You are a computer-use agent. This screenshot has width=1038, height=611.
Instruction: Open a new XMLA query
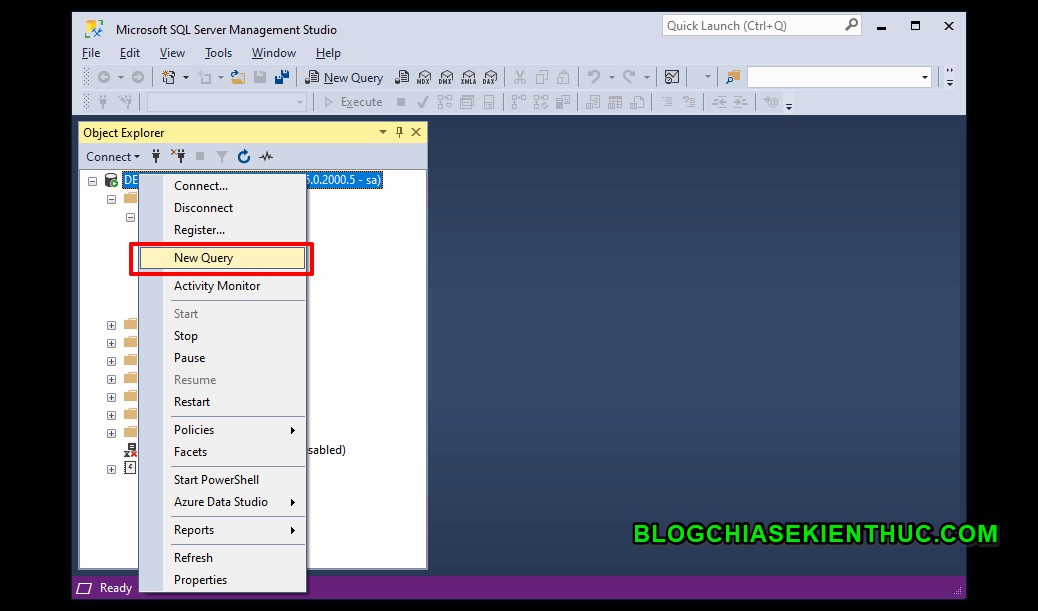click(x=469, y=77)
